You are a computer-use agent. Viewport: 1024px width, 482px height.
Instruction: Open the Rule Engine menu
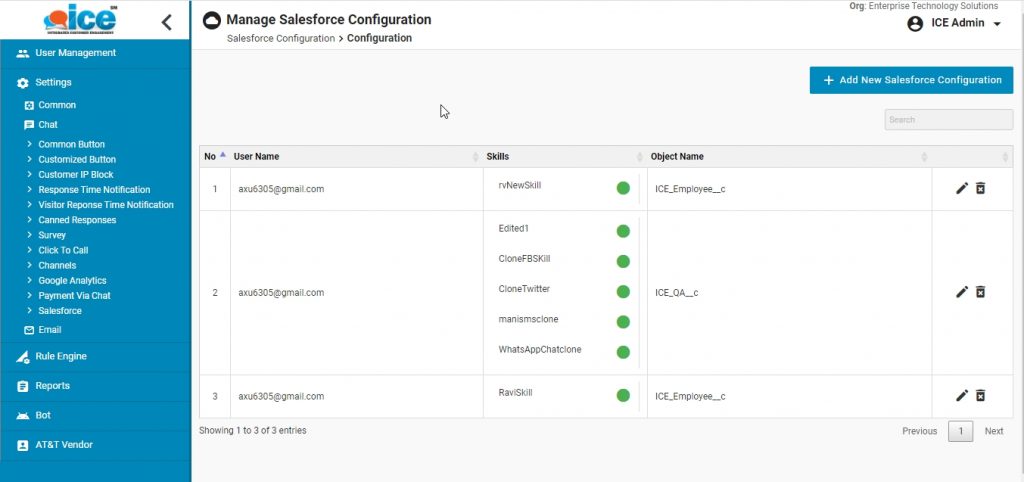pyautogui.click(x=61, y=356)
